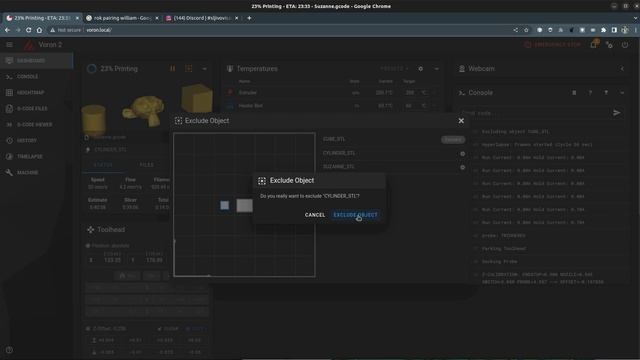The width and height of the screenshot is (640, 360).
Task: Open G-Code Viewer in the sidebar
Action: click(x=37, y=124)
